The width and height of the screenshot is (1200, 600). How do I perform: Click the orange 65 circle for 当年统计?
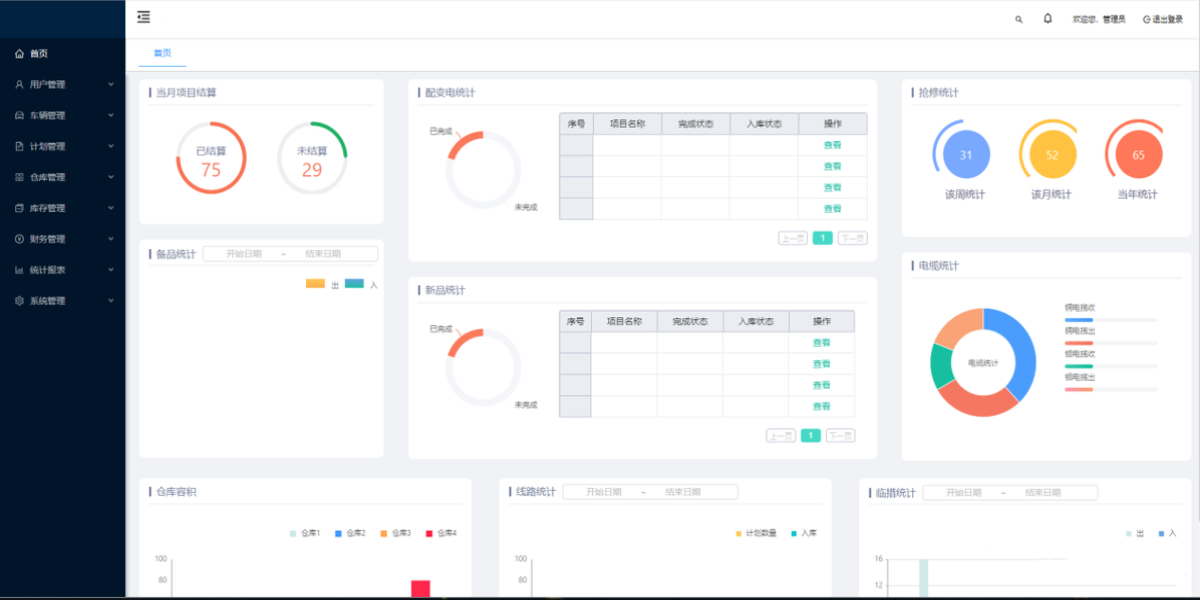pos(1138,155)
